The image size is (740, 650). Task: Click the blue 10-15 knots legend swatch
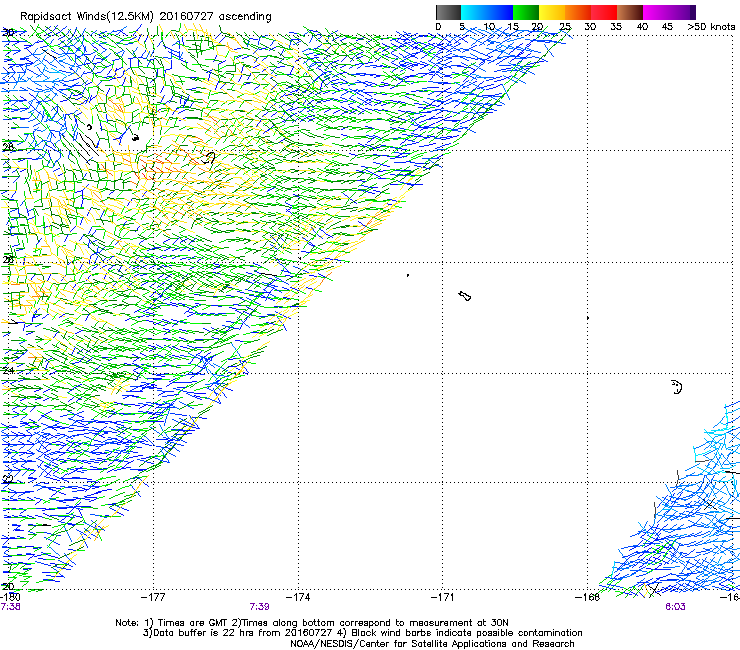[x=500, y=12]
